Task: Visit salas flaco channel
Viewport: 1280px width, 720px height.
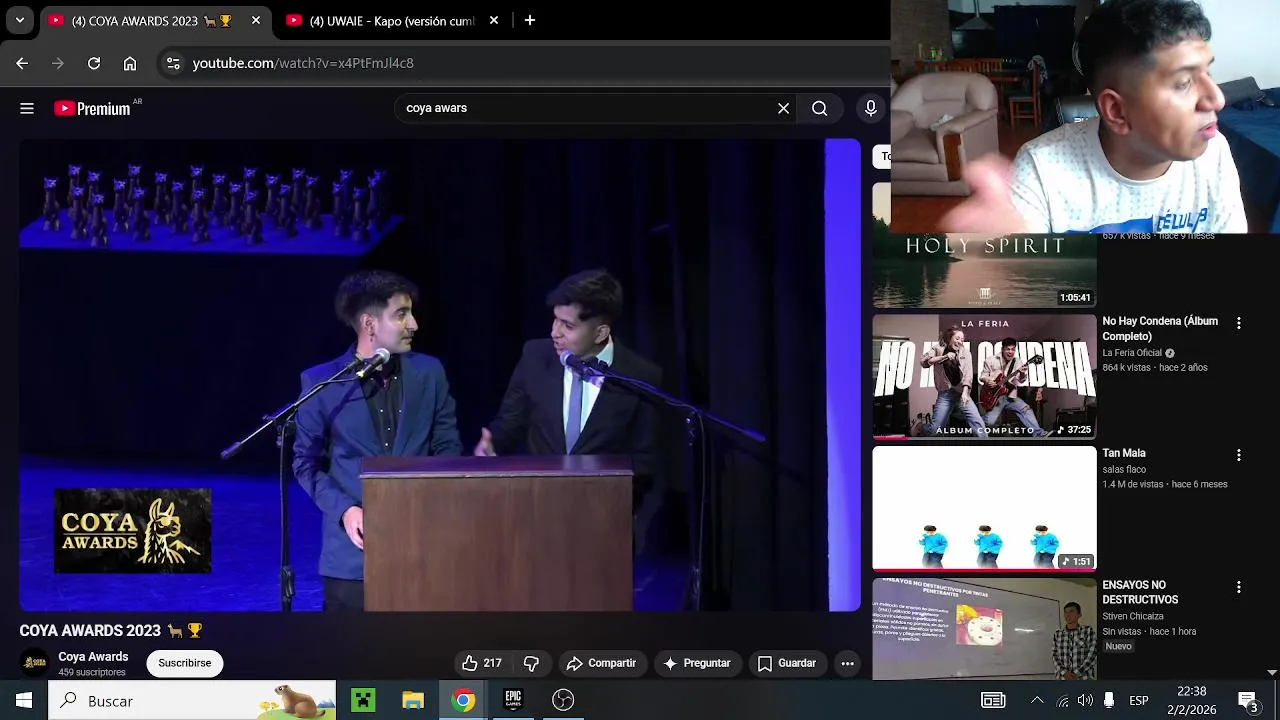Action: pos(1124,469)
